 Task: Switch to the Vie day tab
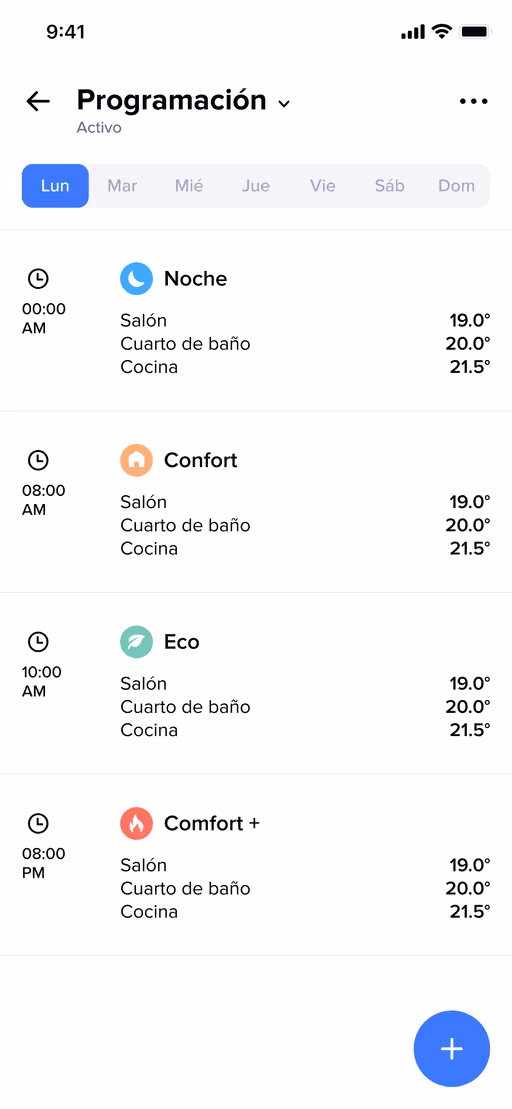coord(322,186)
